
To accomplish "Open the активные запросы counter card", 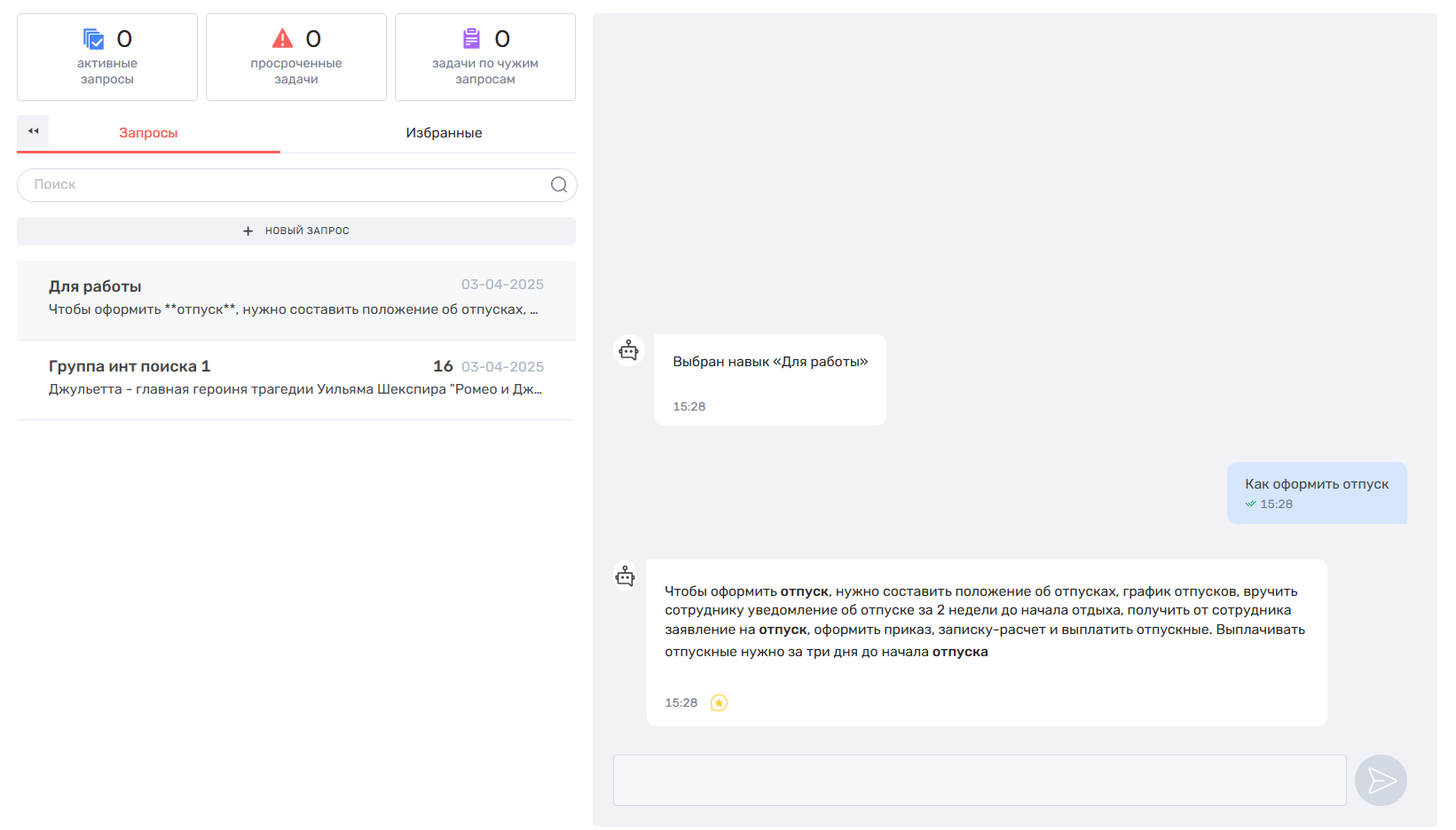I will (107, 57).
